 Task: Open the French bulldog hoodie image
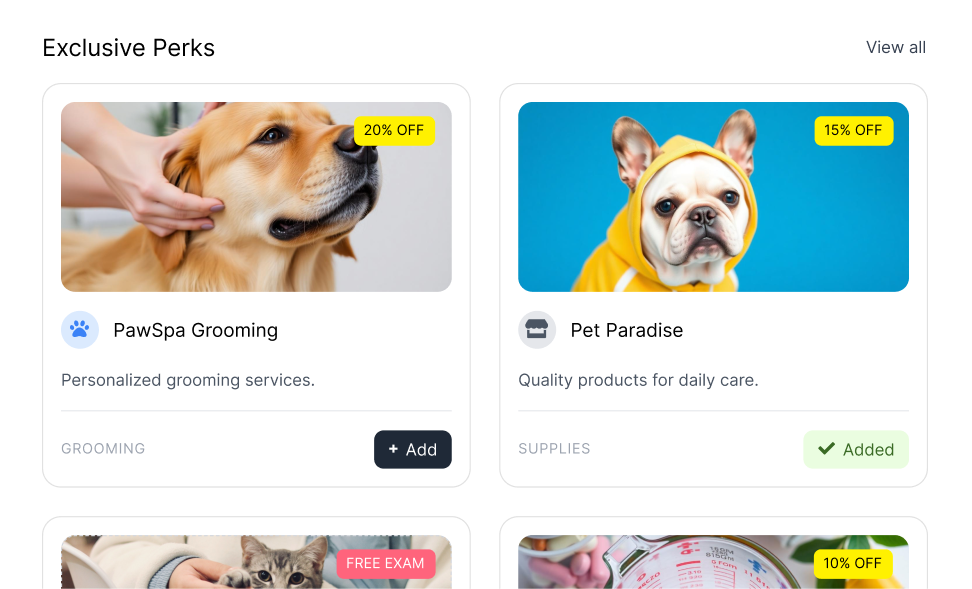714,197
